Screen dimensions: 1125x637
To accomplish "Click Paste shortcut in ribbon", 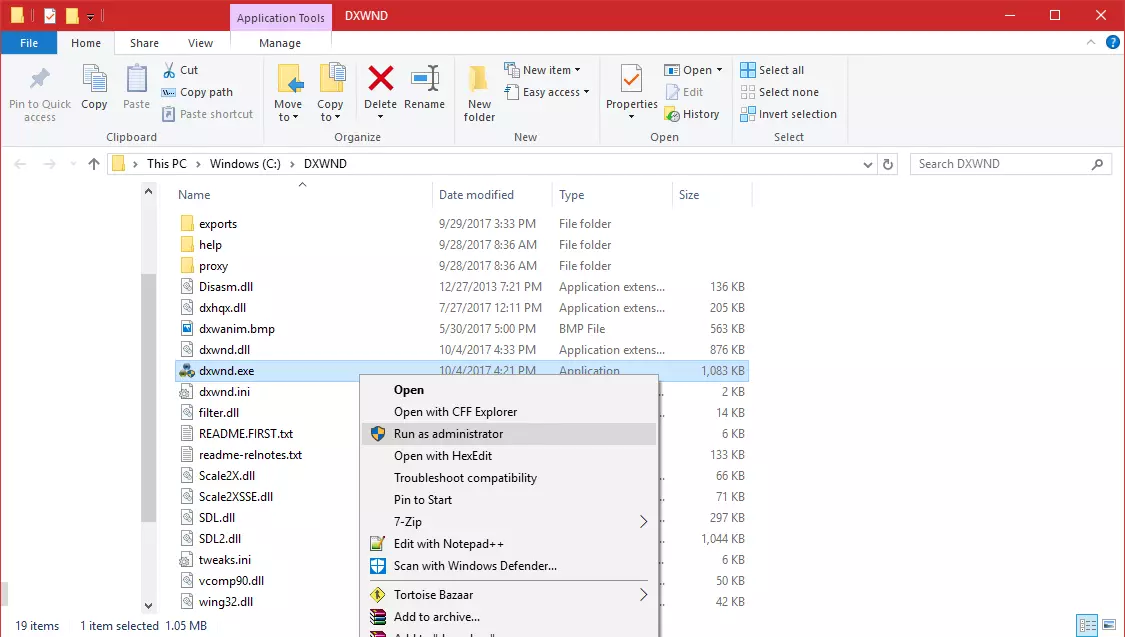I will (207, 114).
